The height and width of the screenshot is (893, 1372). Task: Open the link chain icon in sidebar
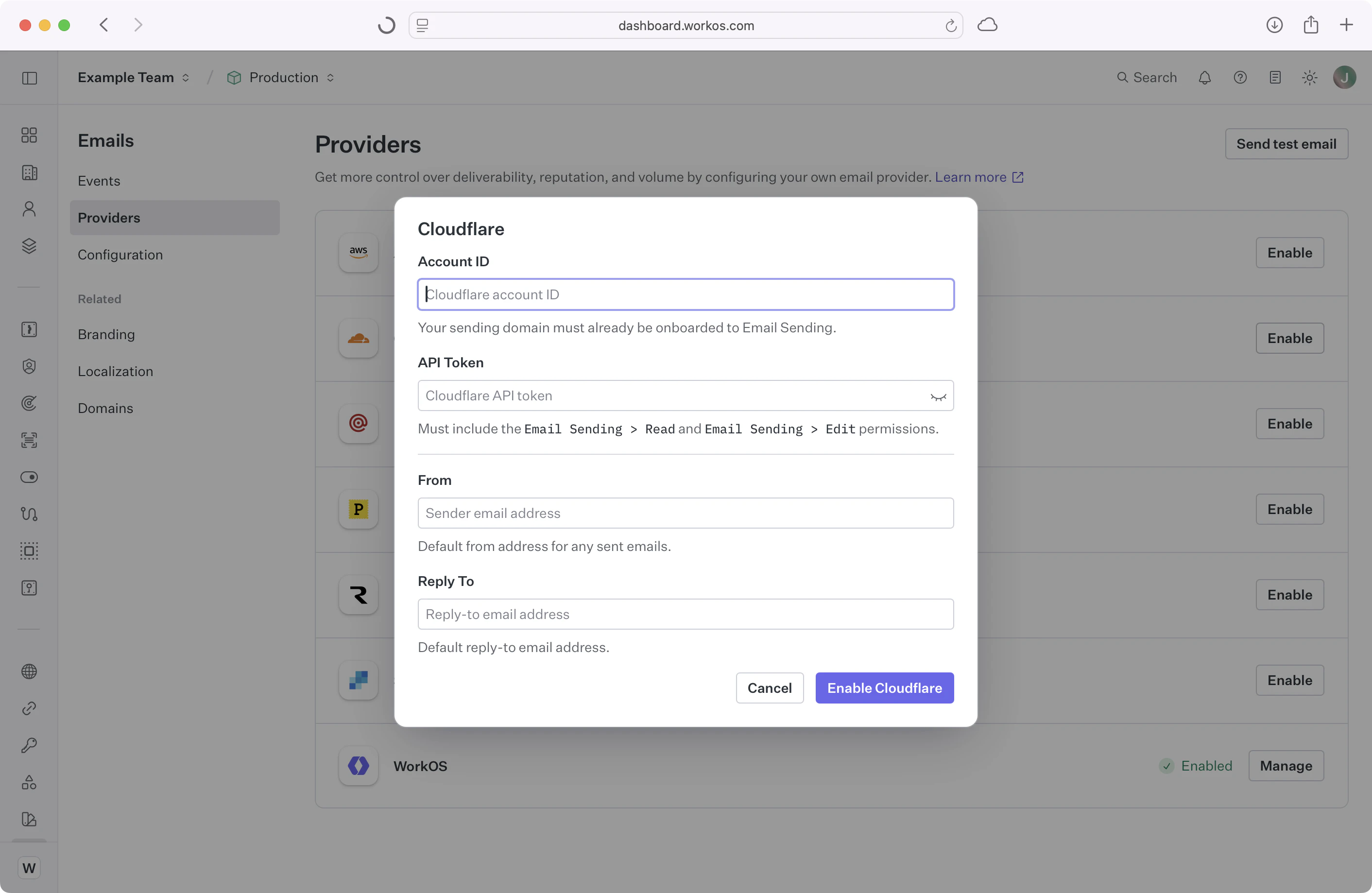(x=29, y=708)
